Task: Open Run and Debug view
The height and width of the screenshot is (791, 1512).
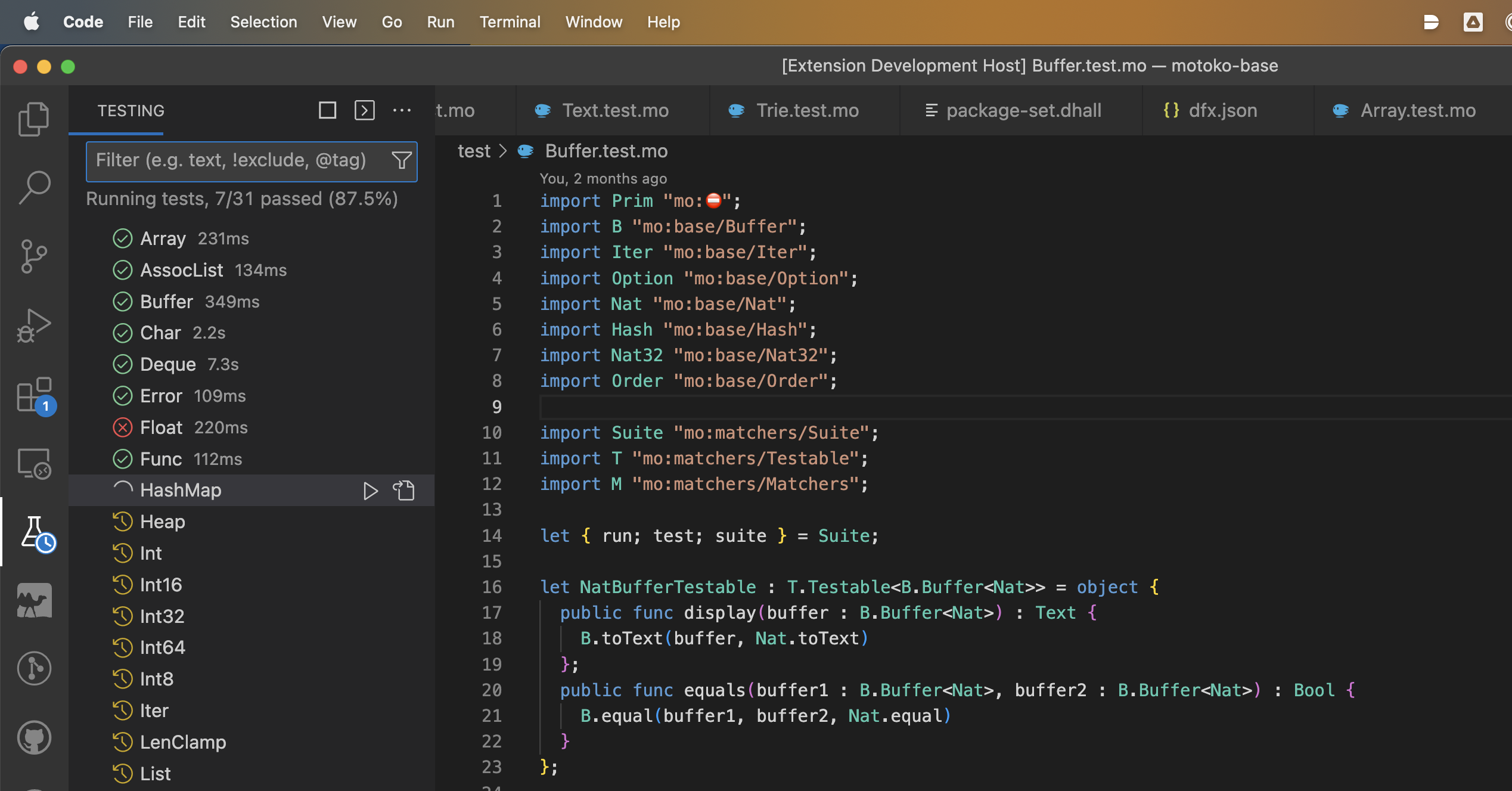Action: pos(34,325)
